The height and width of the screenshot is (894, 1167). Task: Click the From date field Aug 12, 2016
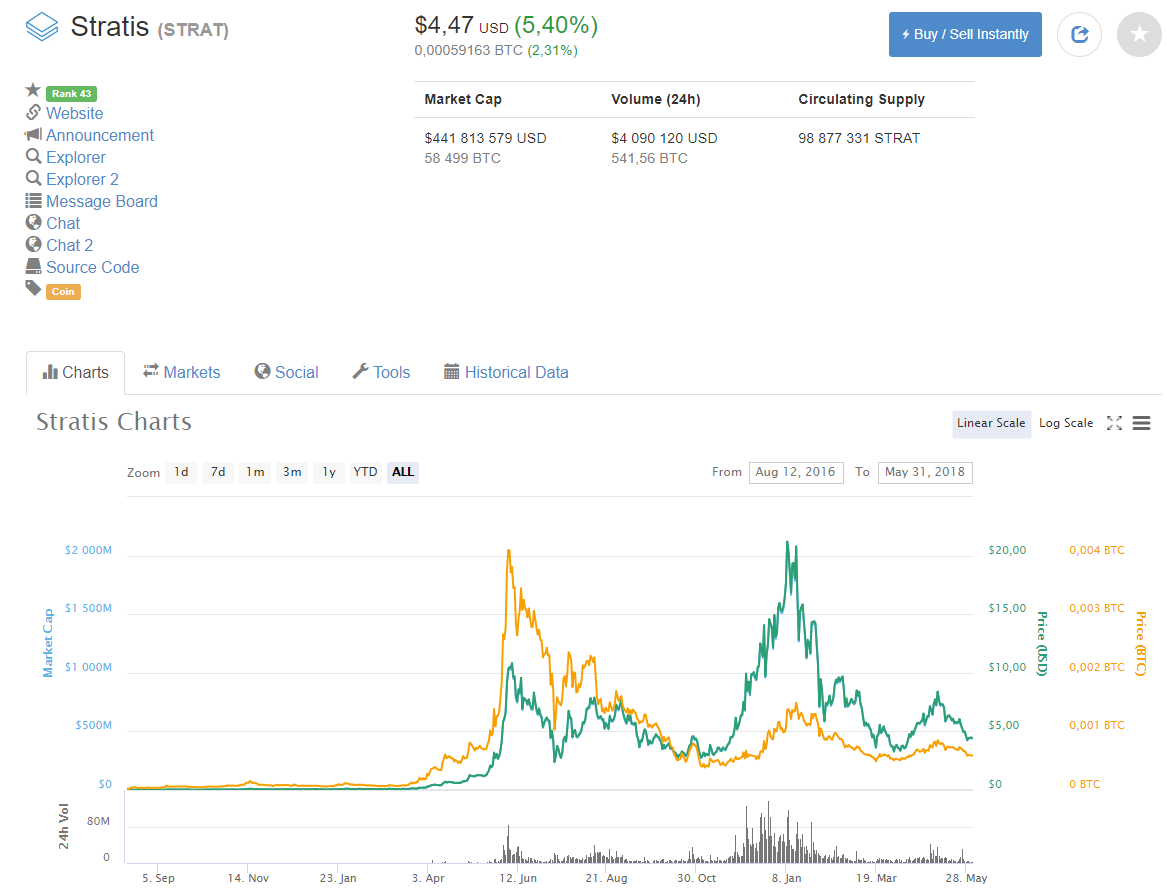(796, 473)
